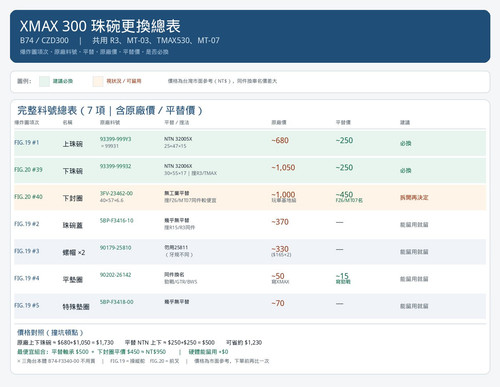Click the OEM price ~330
This screenshot has height=387, width=500.
(280, 249)
